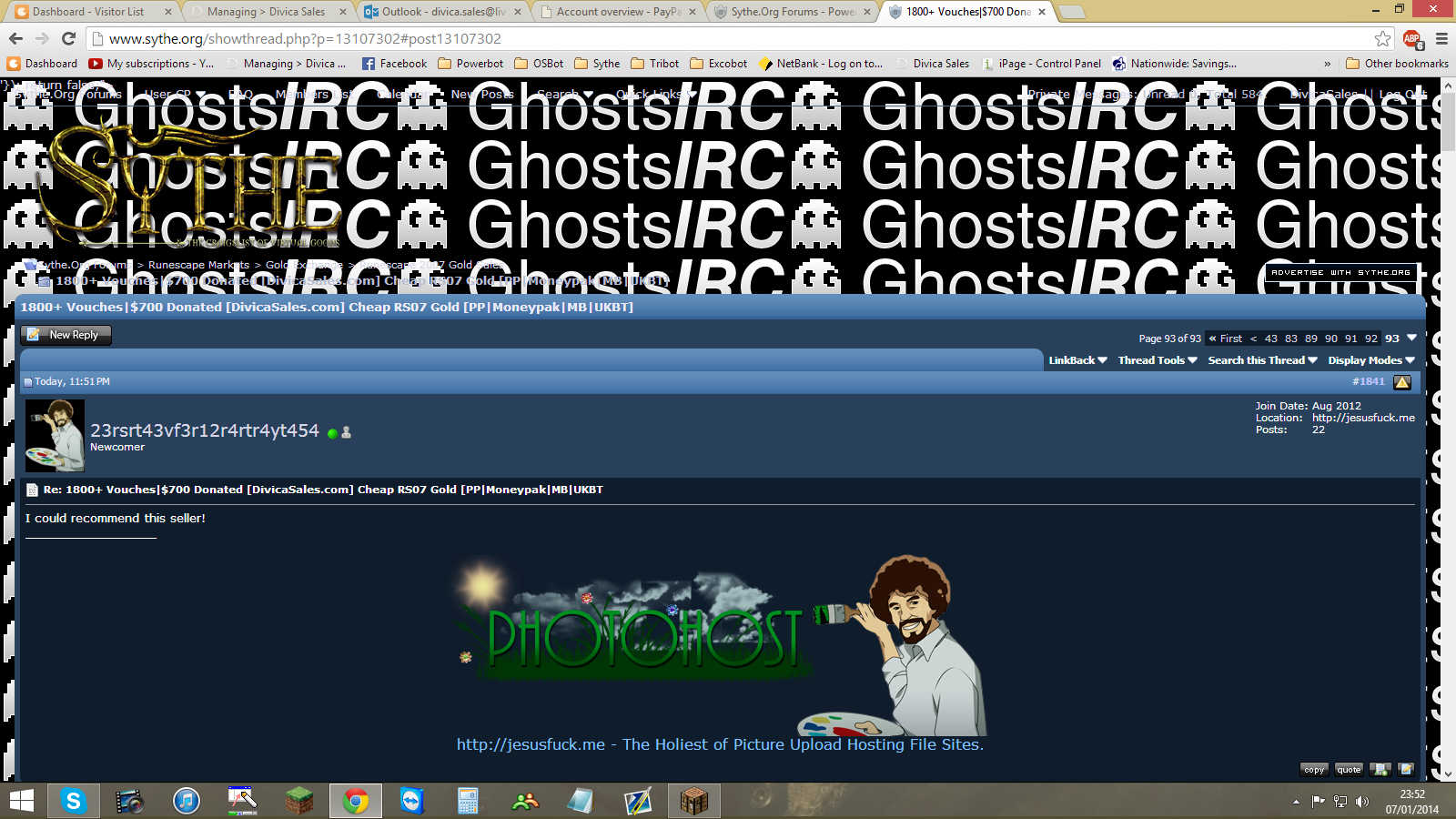Click the poster's Bob Ross avatar

55,435
